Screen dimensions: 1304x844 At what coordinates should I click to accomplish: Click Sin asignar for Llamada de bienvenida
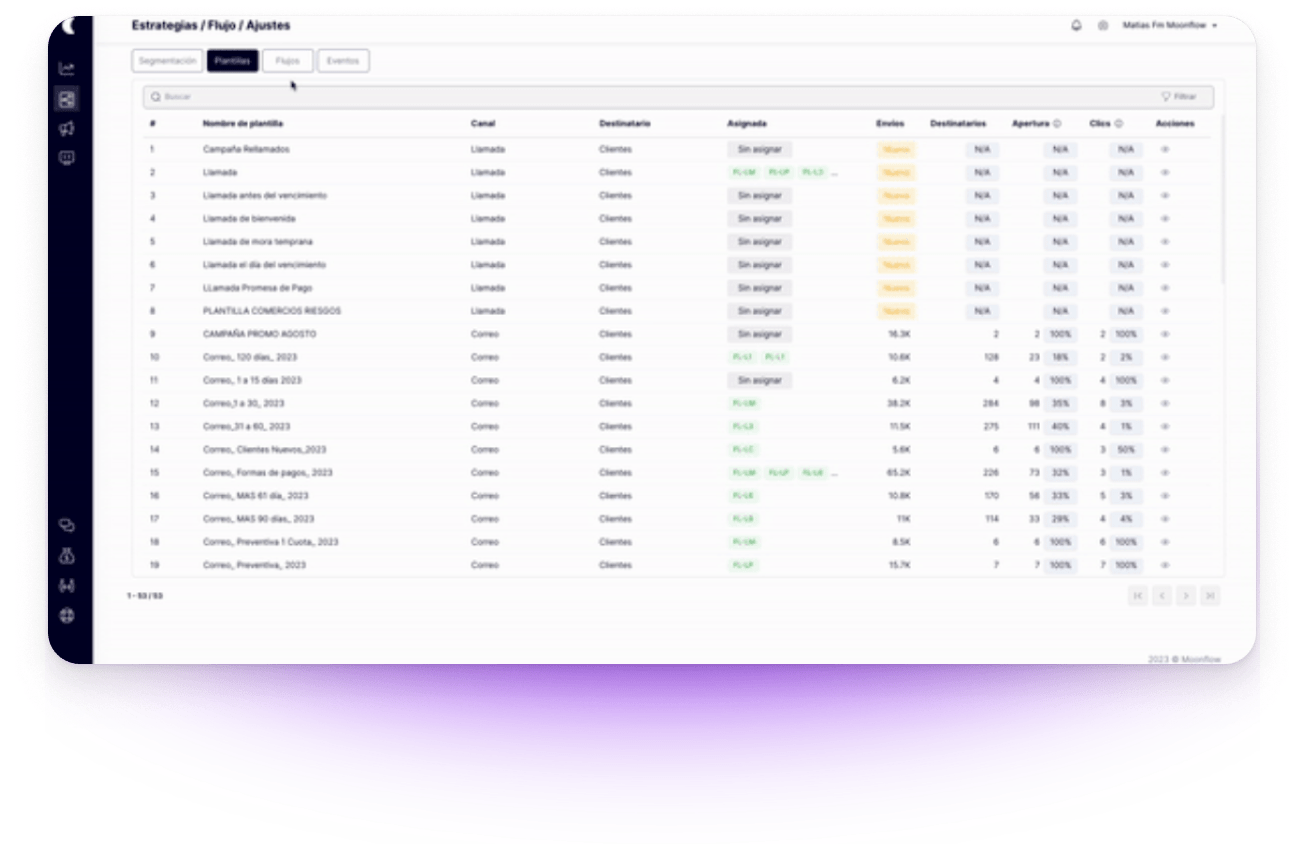[x=760, y=218]
